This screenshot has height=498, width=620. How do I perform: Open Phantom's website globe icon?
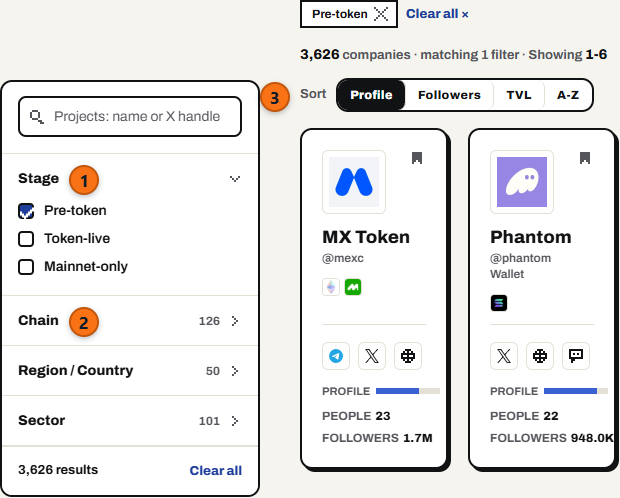point(540,356)
